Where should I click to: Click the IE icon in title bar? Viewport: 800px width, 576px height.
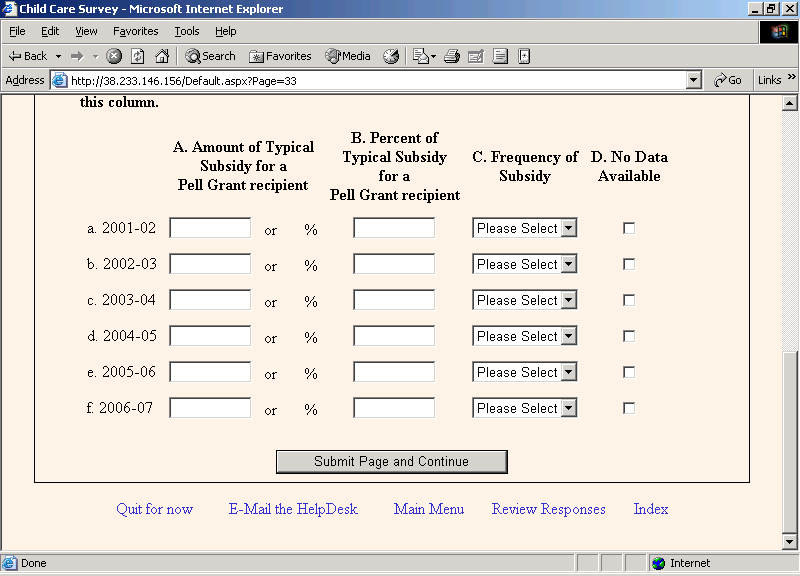point(9,9)
